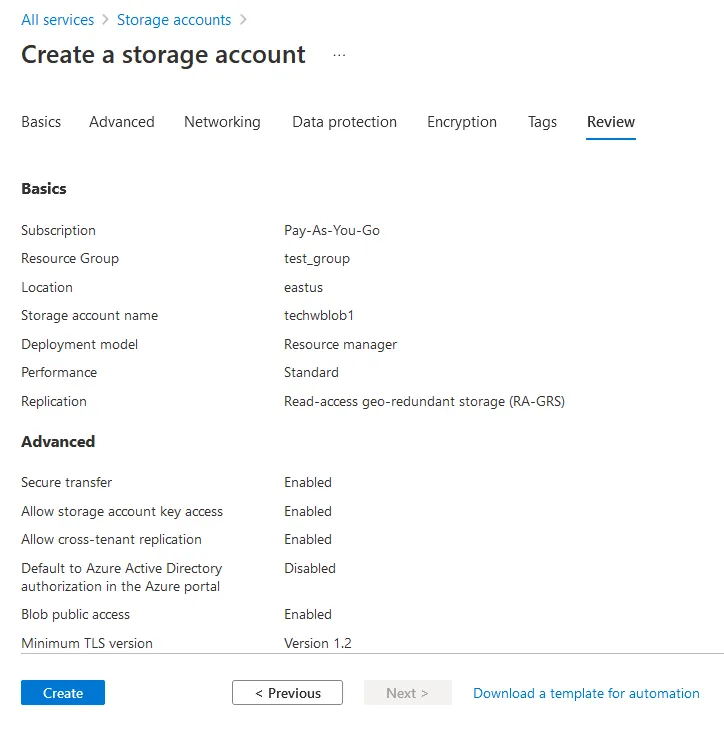This screenshot has height=737, width=724.
Task: Click chevron after All services breadcrumb
Action: coord(105,20)
